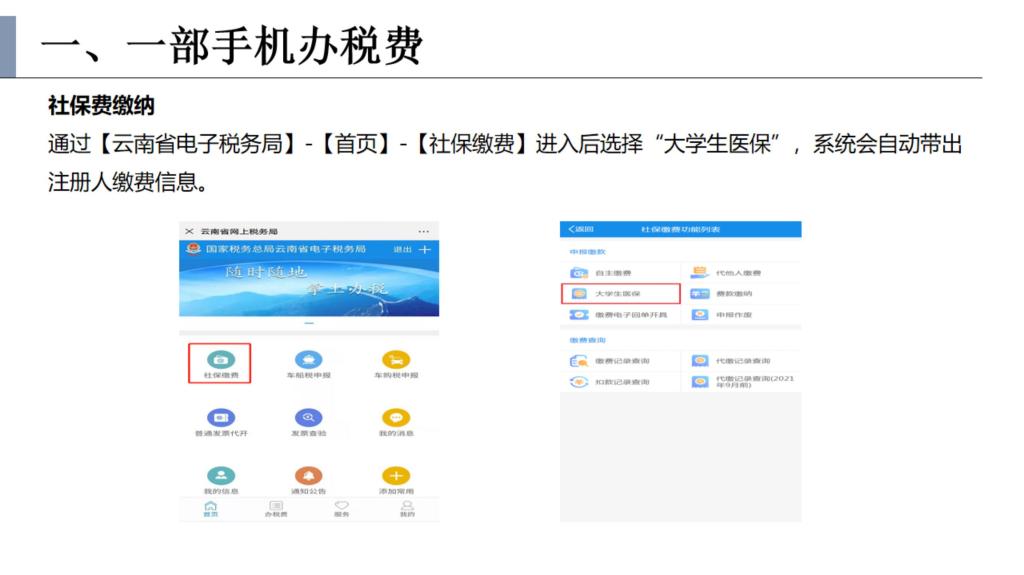Switch to the 服务 bottom tab
This screenshot has width=1024, height=575.
click(x=342, y=509)
